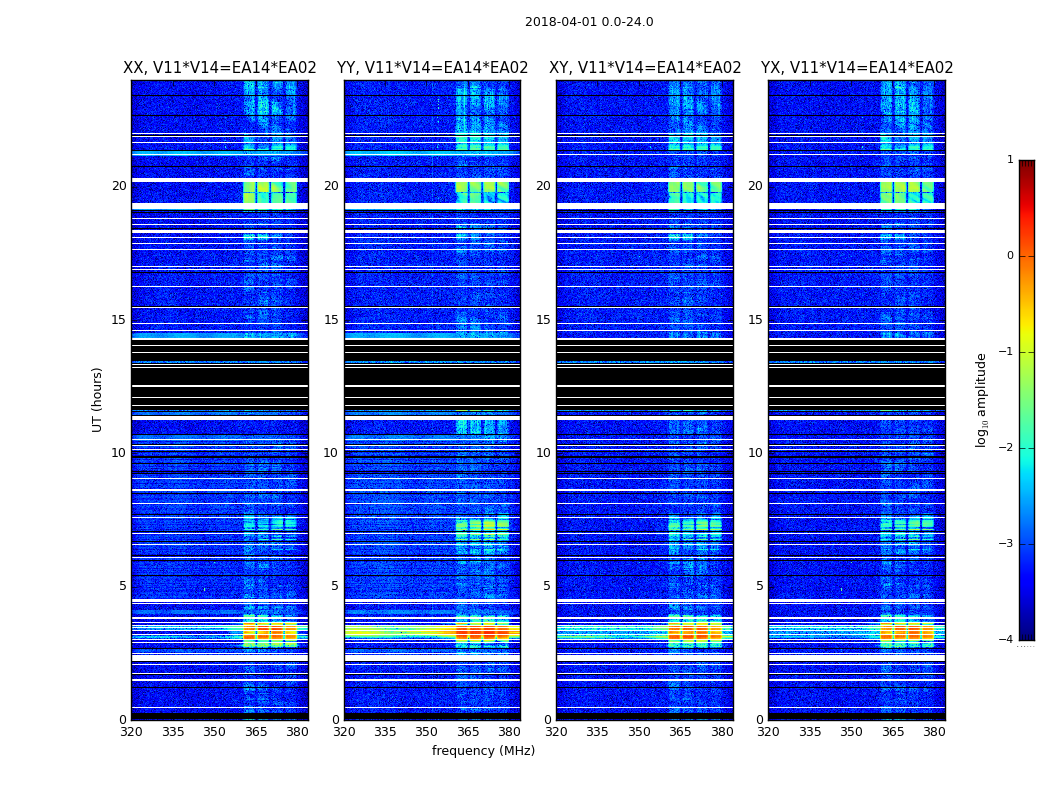
Task: Select the YY panel title text
Action: [432, 68]
